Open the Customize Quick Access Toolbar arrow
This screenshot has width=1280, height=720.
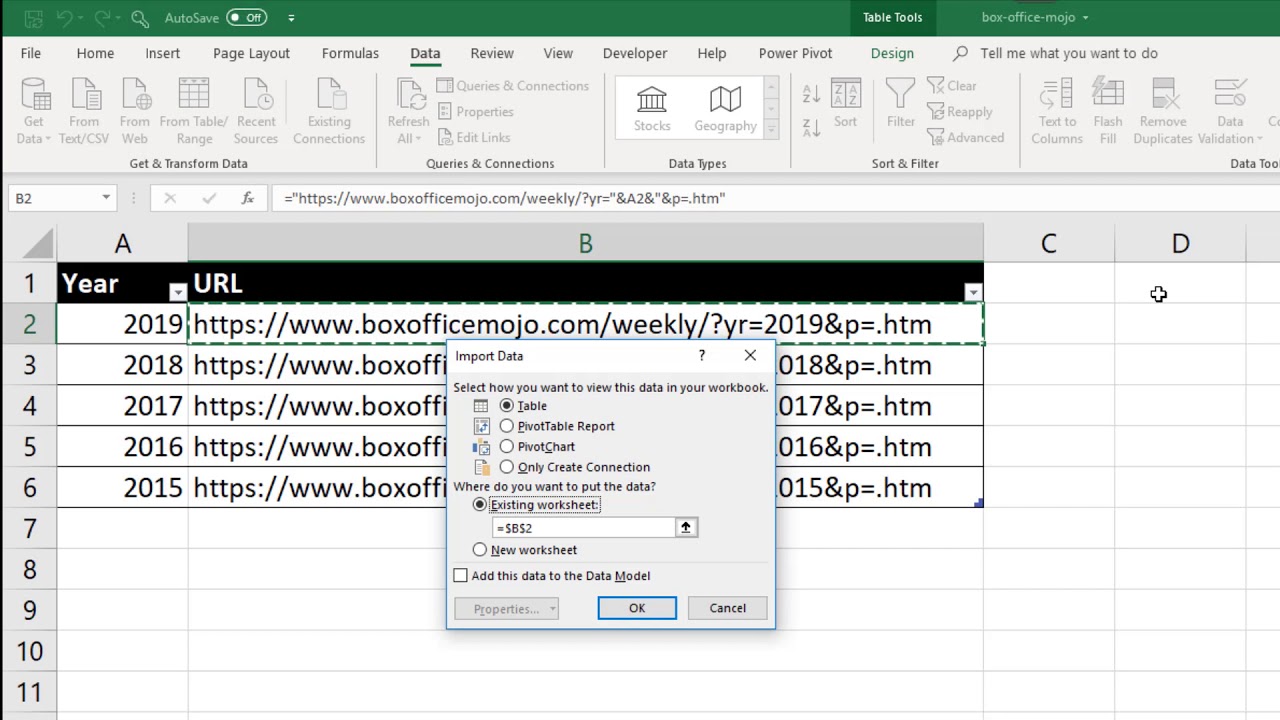(291, 18)
